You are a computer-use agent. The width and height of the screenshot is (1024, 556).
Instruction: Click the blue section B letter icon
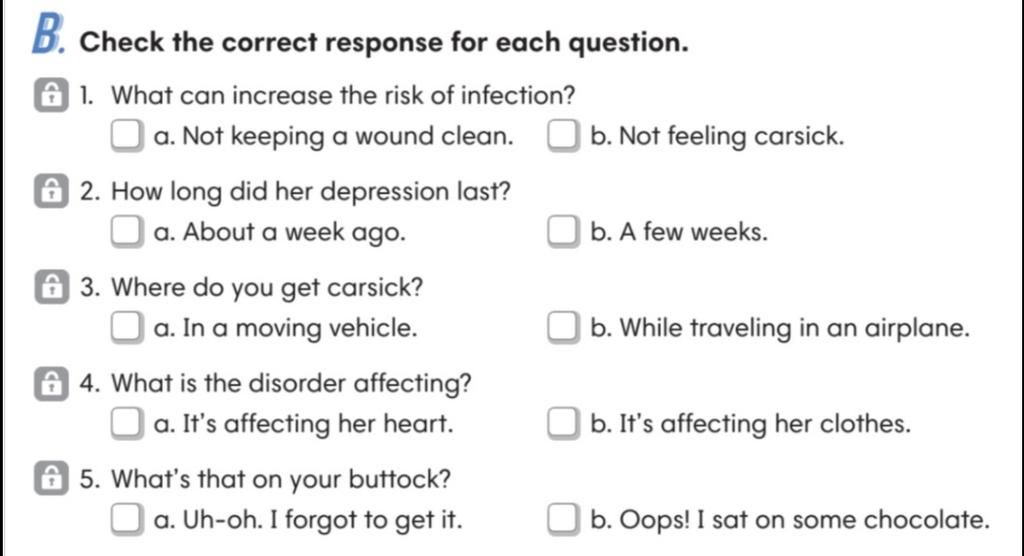(x=48, y=34)
